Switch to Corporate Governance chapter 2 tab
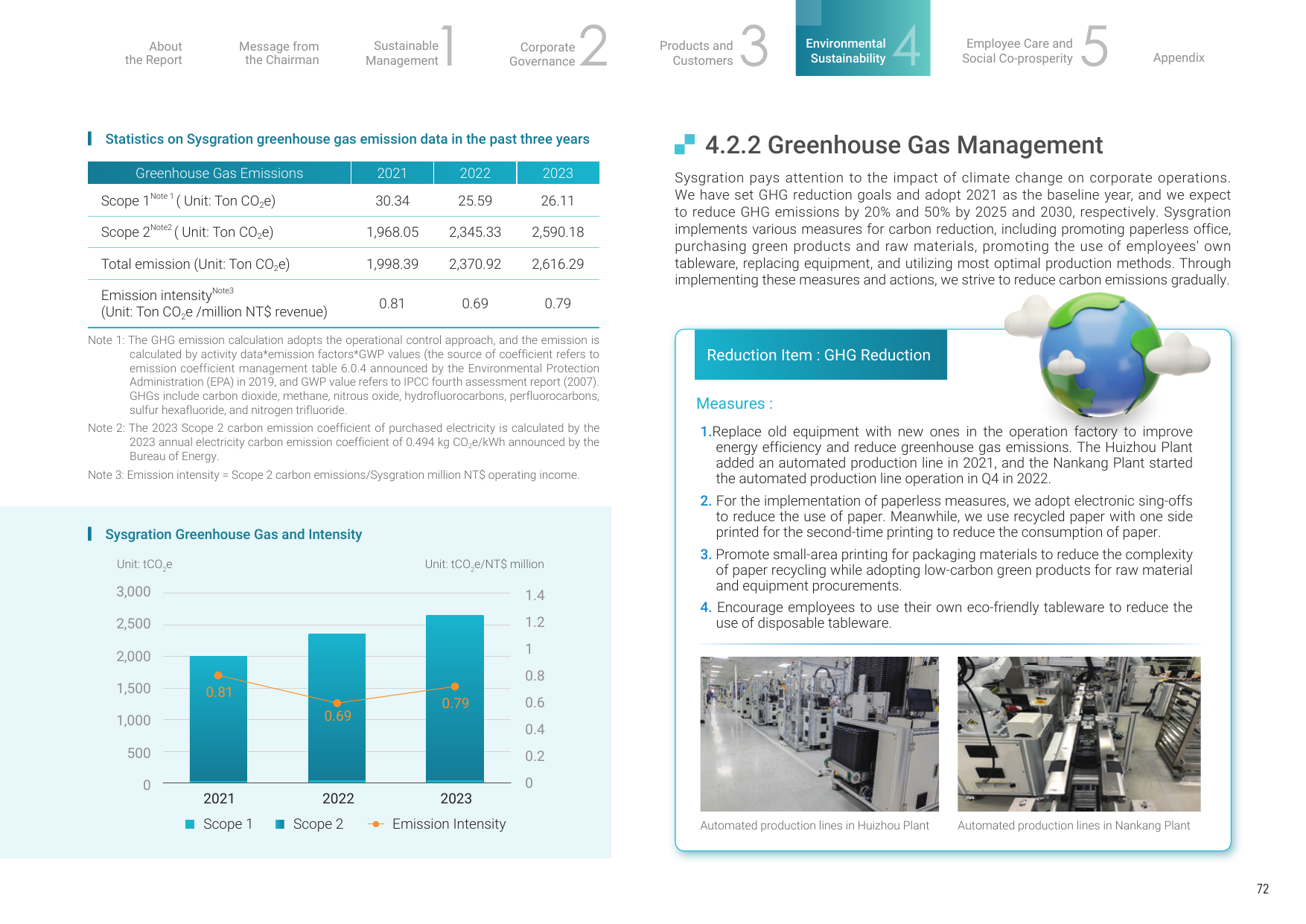Screen dimensions: 1306x924 [x=557, y=46]
